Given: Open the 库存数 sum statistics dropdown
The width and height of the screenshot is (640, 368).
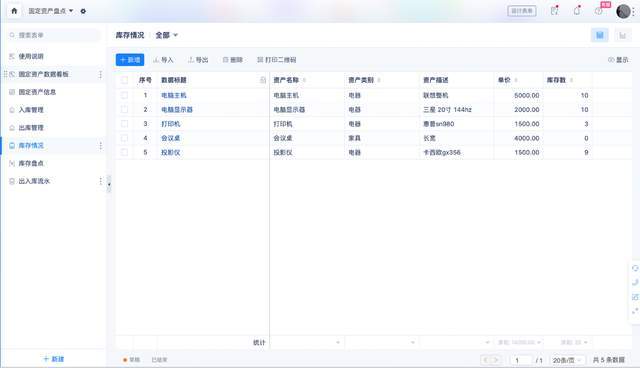Looking at the screenshot, I should pos(573,342).
